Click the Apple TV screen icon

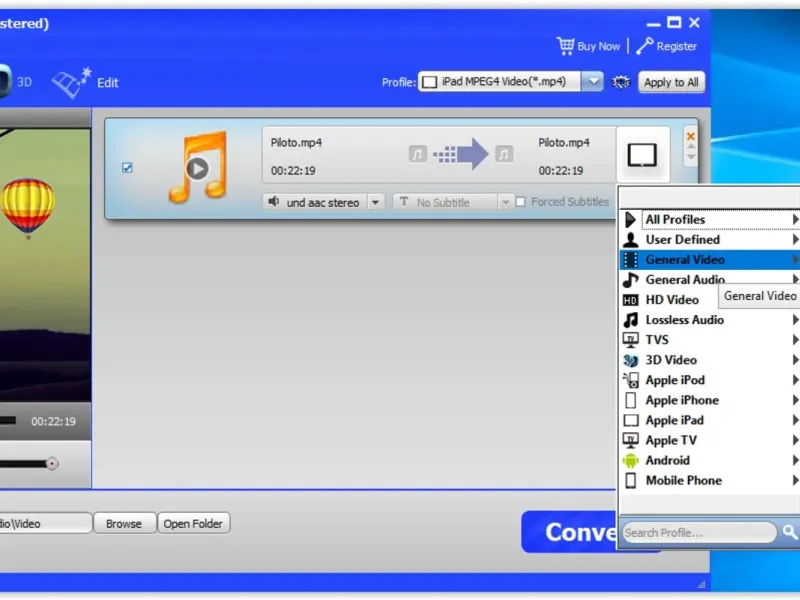(x=631, y=440)
